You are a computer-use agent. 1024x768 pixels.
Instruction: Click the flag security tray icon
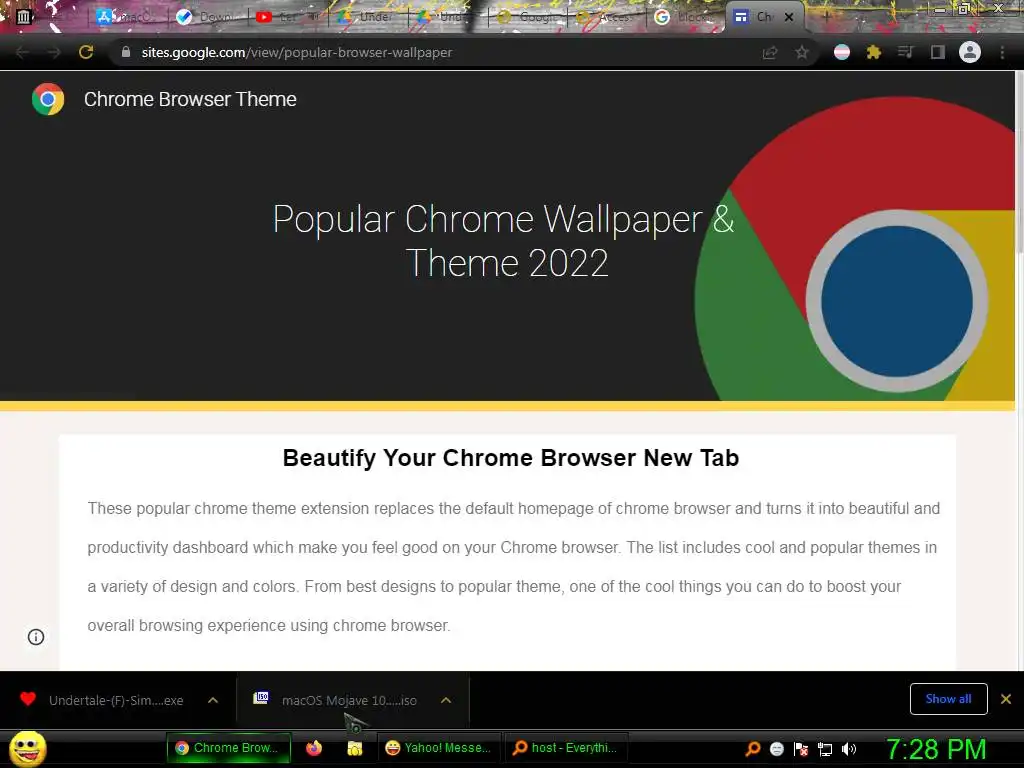(x=801, y=749)
